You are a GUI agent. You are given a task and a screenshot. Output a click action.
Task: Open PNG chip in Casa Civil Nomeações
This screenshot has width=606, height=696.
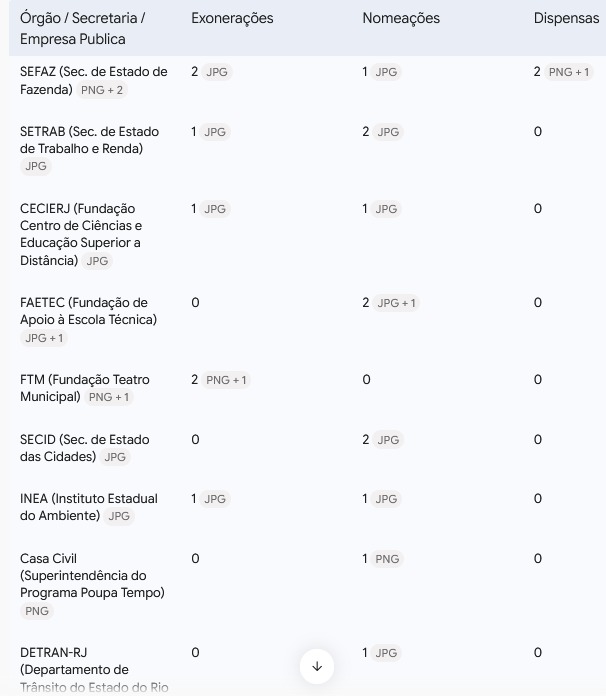pos(387,559)
